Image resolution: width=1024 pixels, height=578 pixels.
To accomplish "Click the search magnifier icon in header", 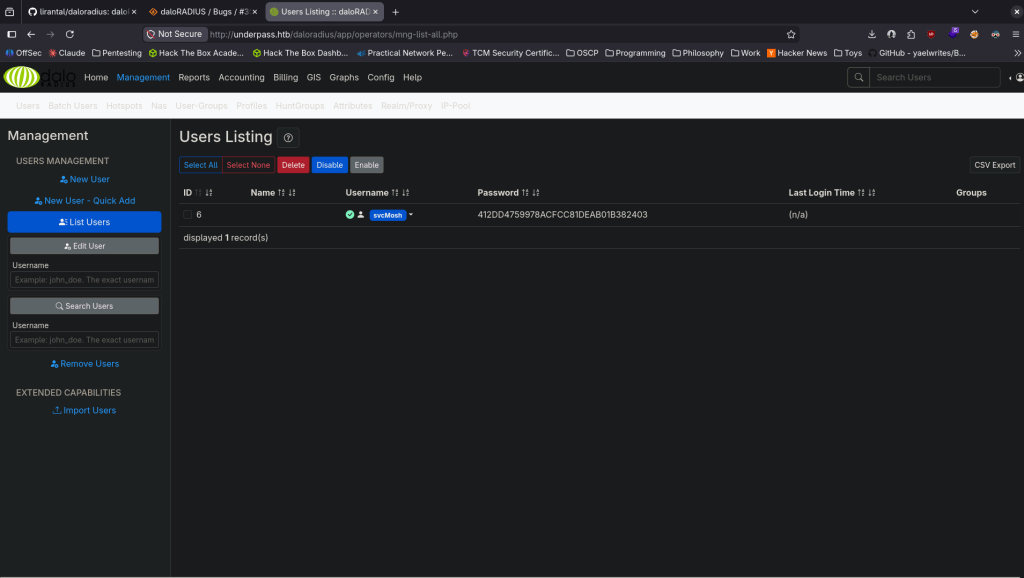I will tap(858, 77).
